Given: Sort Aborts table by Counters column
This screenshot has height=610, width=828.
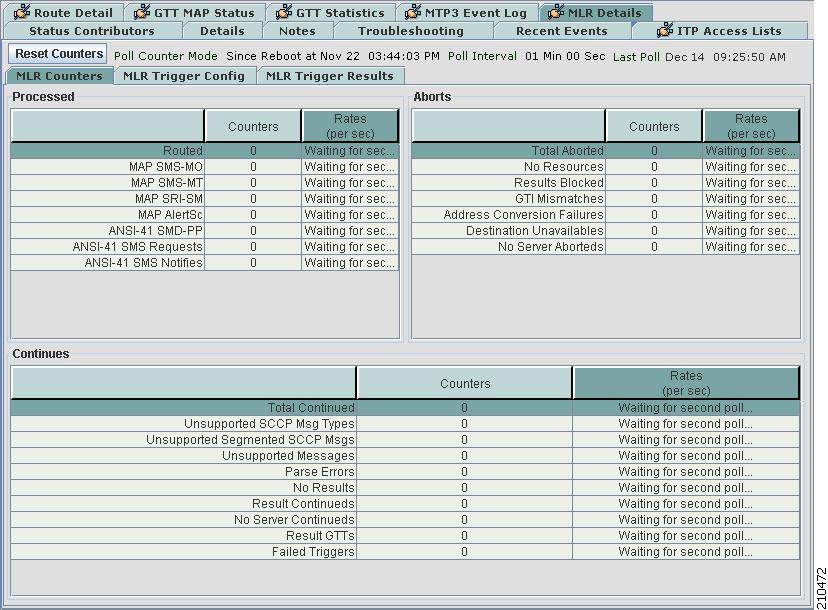Looking at the screenshot, I should pyautogui.click(x=654, y=126).
